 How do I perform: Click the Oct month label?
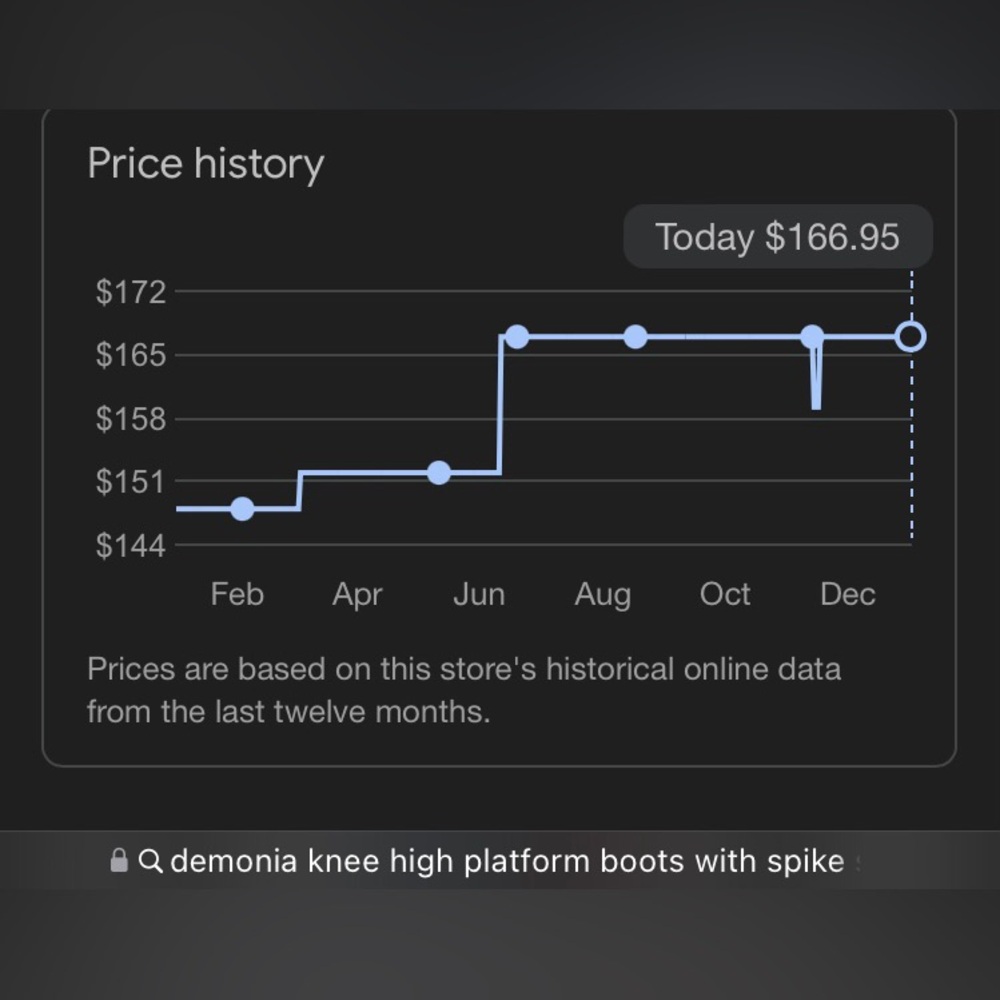[725, 594]
